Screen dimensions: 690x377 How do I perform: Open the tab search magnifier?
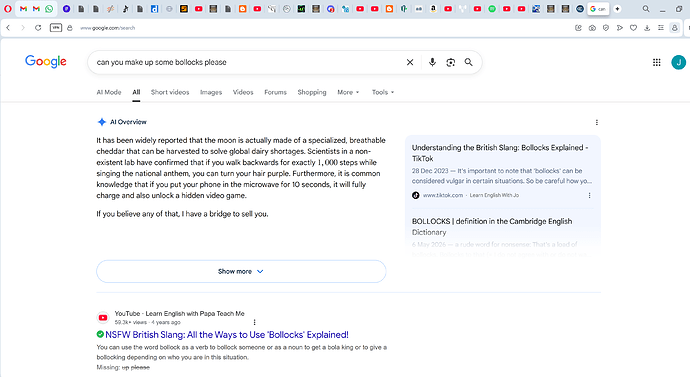(x=646, y=9)
